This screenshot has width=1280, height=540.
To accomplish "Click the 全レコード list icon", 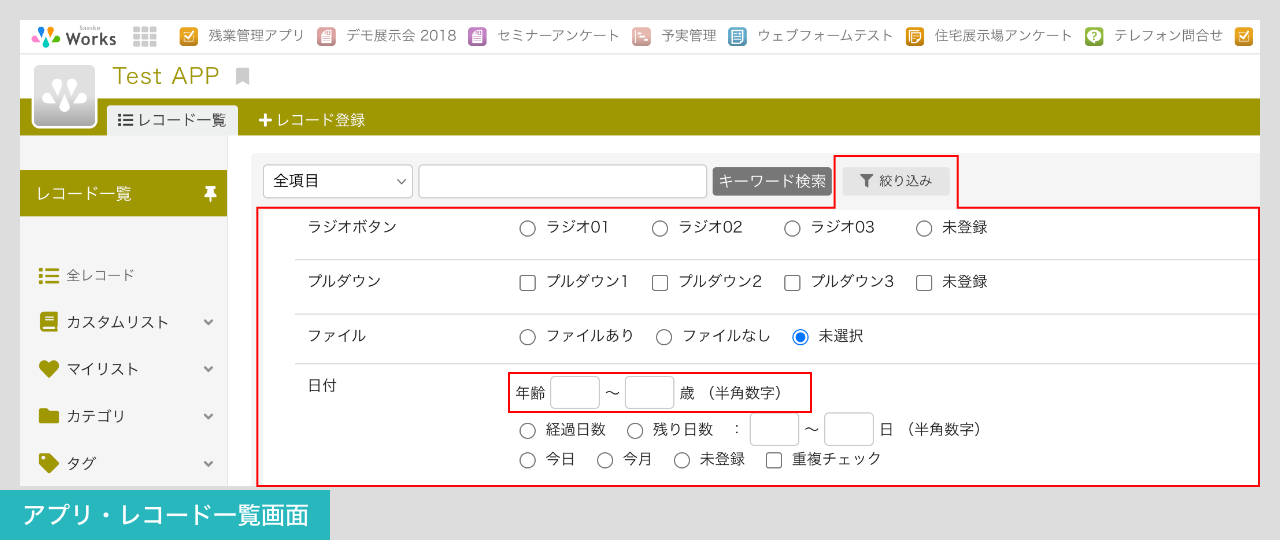I will pos(49,275).
